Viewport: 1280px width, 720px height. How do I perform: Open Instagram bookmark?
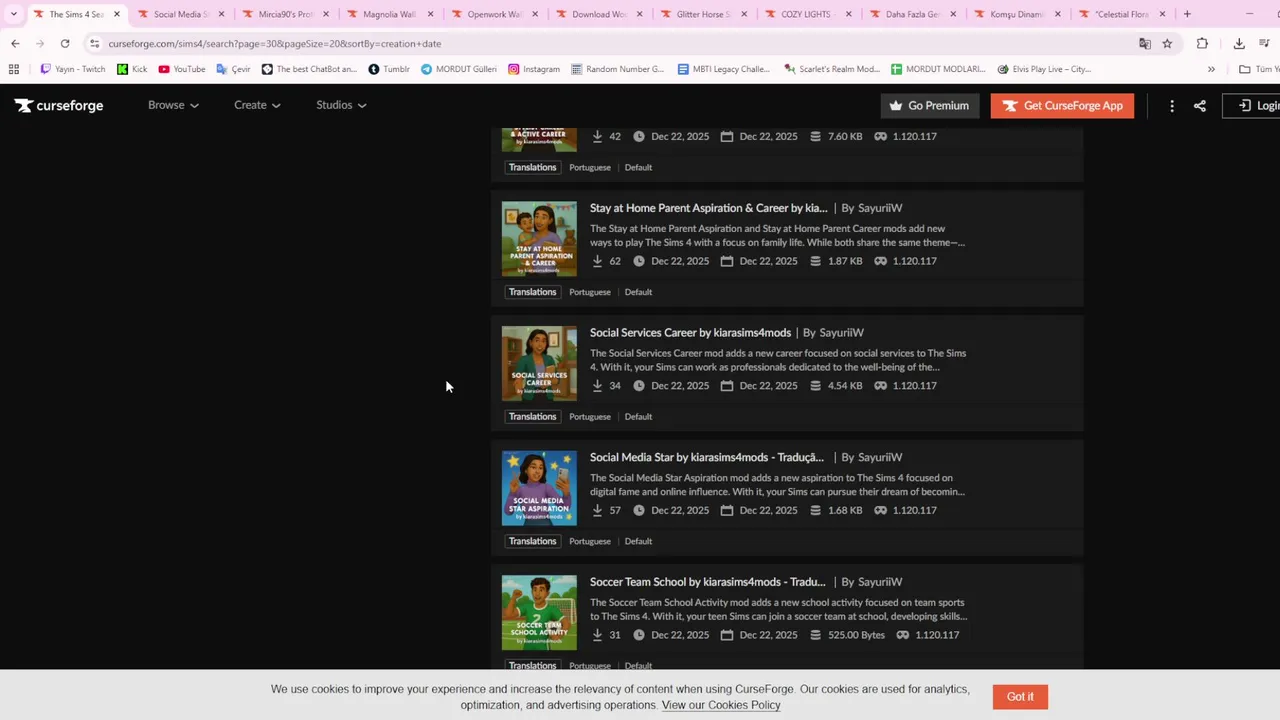click(534, 69)
